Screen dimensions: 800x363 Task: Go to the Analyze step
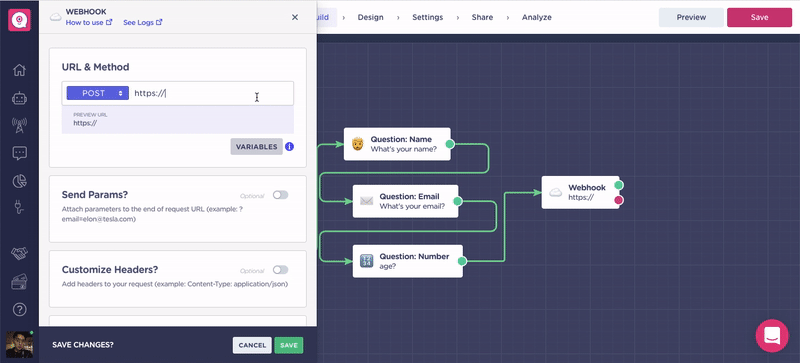(x=537, y=17)
